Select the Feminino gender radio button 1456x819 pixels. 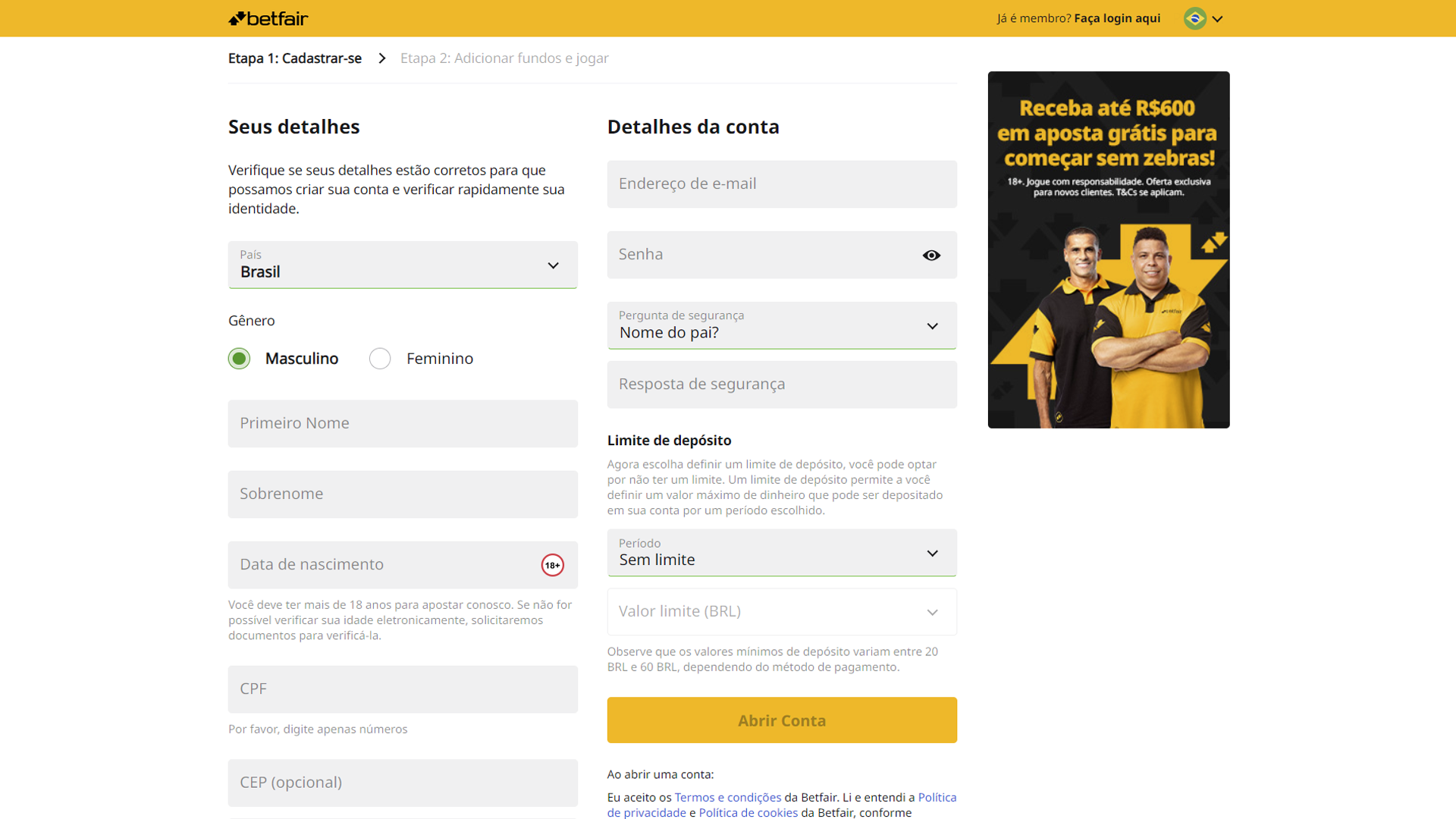click(x=380, y=359)
